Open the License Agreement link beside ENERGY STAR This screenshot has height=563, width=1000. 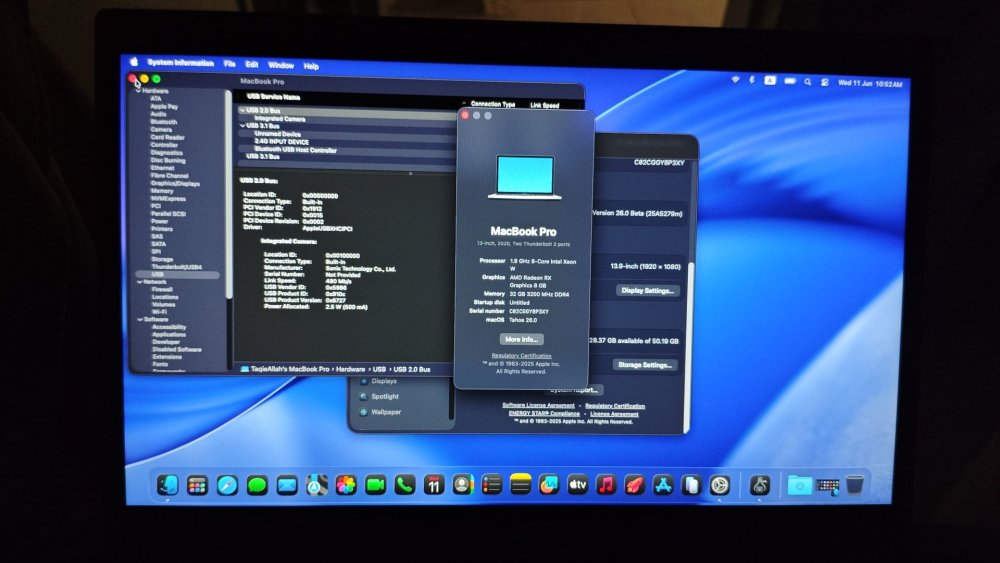(x=614, y=414)
